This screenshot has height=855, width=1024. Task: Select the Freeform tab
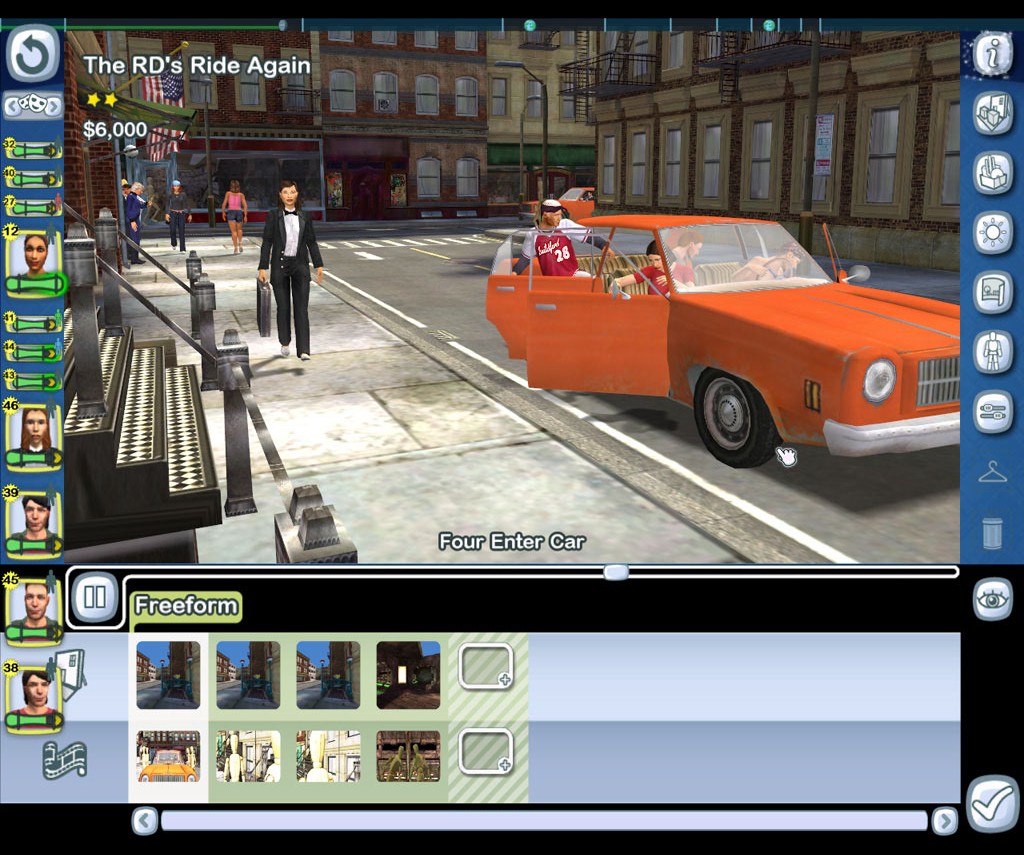pos(186,605)
